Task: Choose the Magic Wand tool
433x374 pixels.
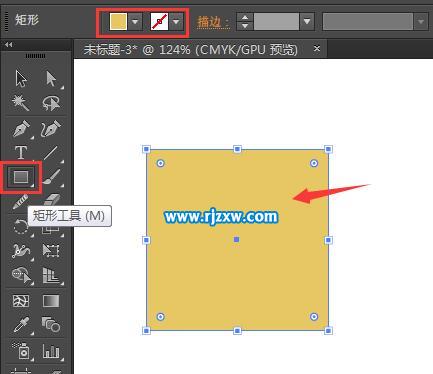Action: point(20,103)
